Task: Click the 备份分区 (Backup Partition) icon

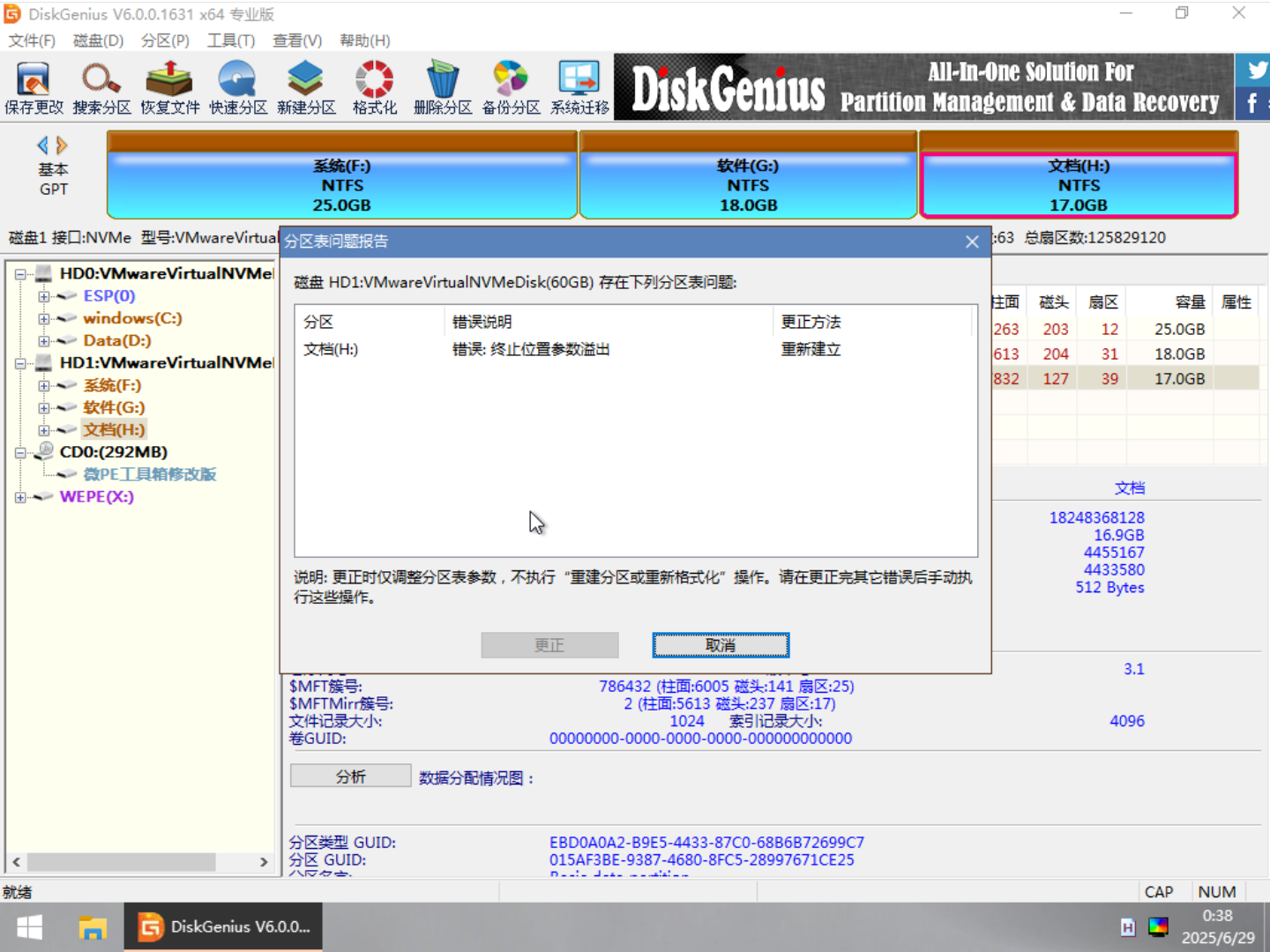Action: pos(510,86)
